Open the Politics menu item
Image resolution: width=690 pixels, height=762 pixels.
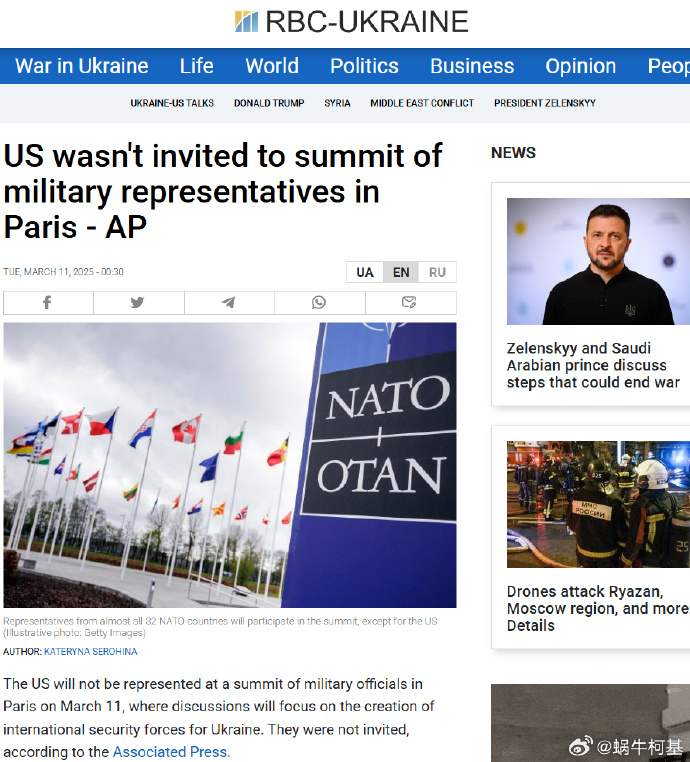point(364,66)
